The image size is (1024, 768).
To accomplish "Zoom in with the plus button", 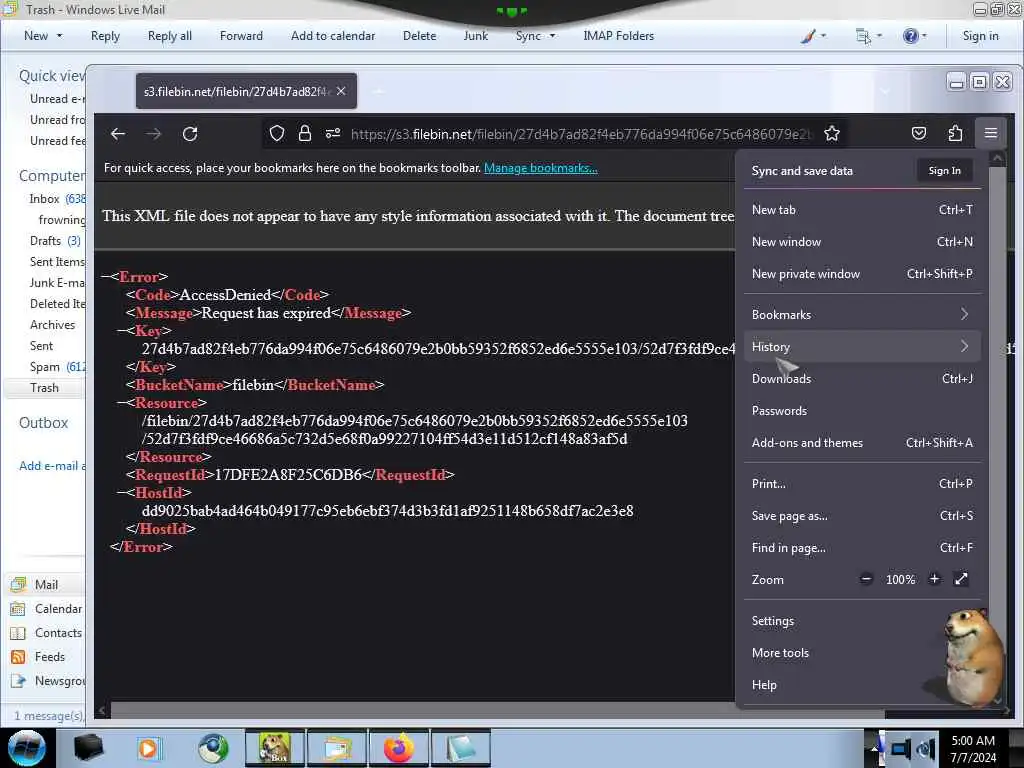I will click(935, 579).
